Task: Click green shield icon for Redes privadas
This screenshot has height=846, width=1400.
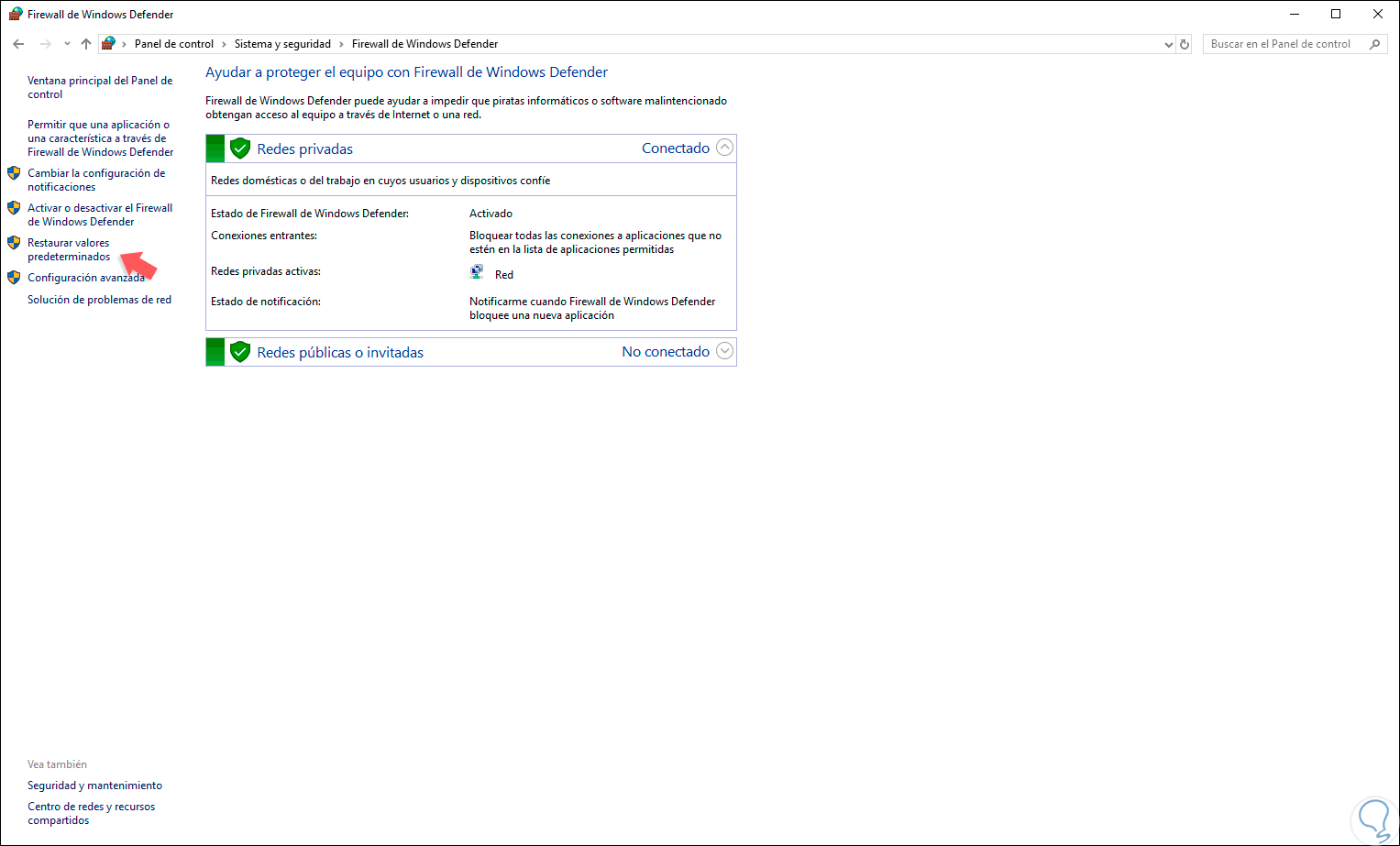Action: [x=240, y=148]
